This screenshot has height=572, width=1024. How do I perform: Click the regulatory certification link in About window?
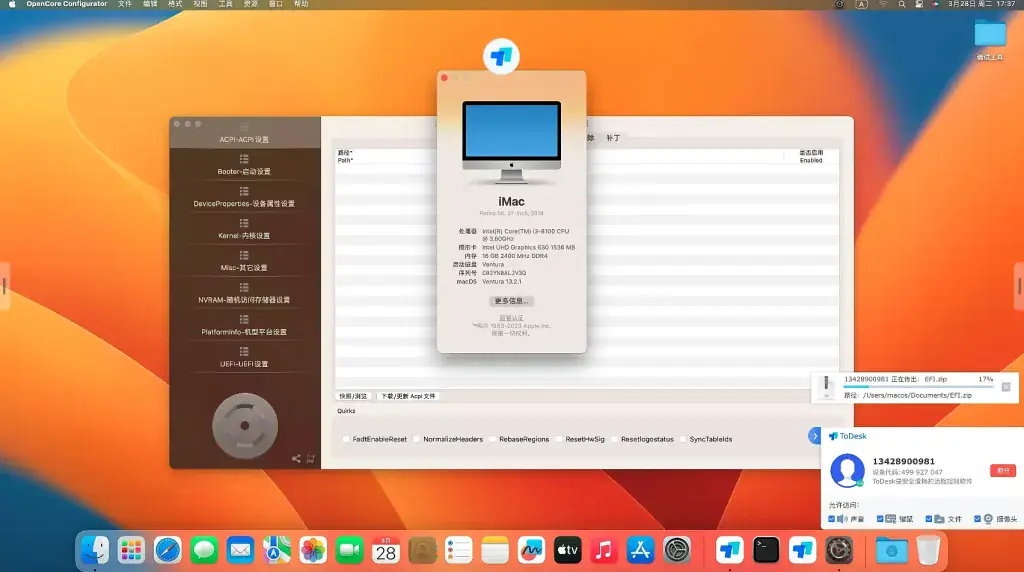click(511, 318)
